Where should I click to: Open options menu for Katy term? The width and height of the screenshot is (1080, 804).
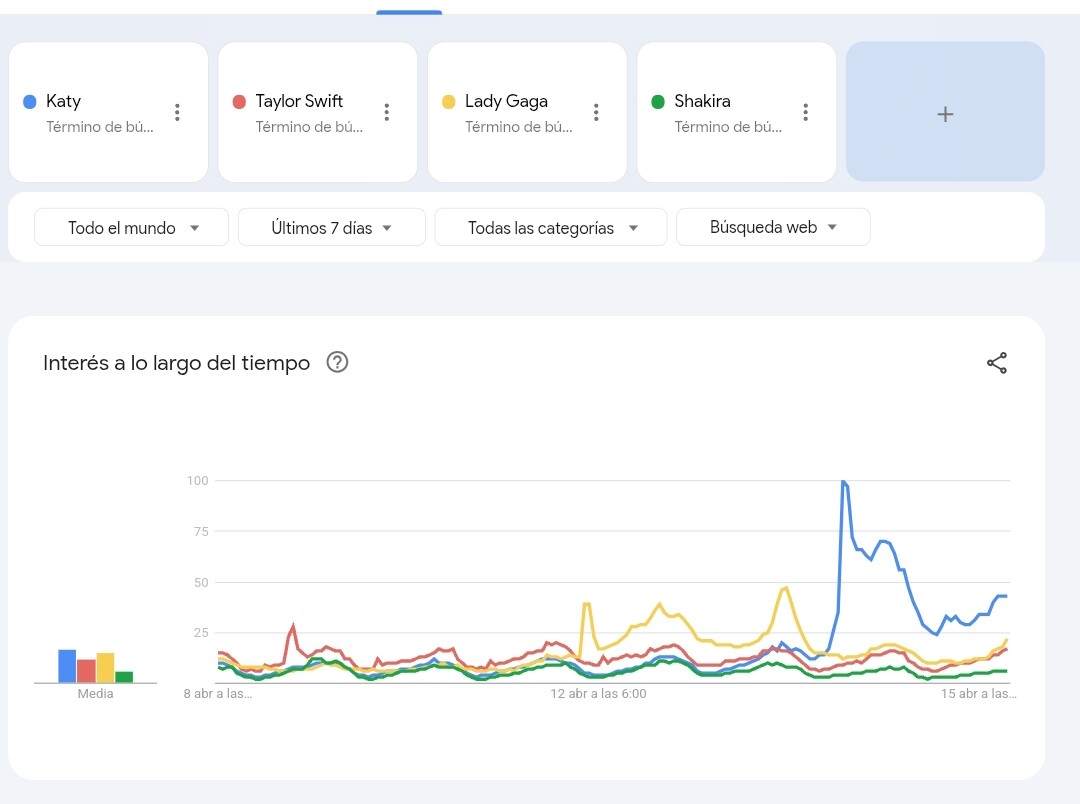click(177, 112)
